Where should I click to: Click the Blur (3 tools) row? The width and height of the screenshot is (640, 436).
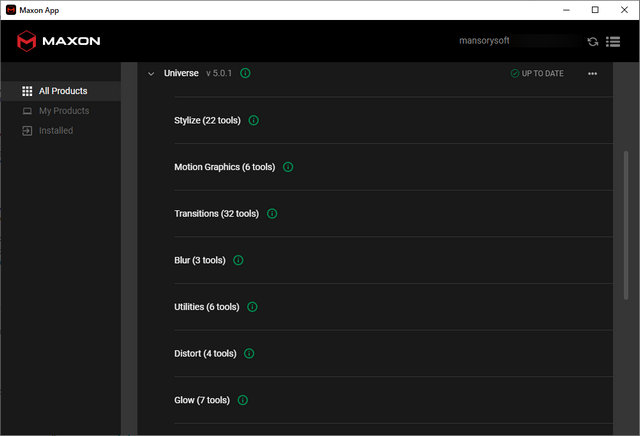[x=393, y=260]
